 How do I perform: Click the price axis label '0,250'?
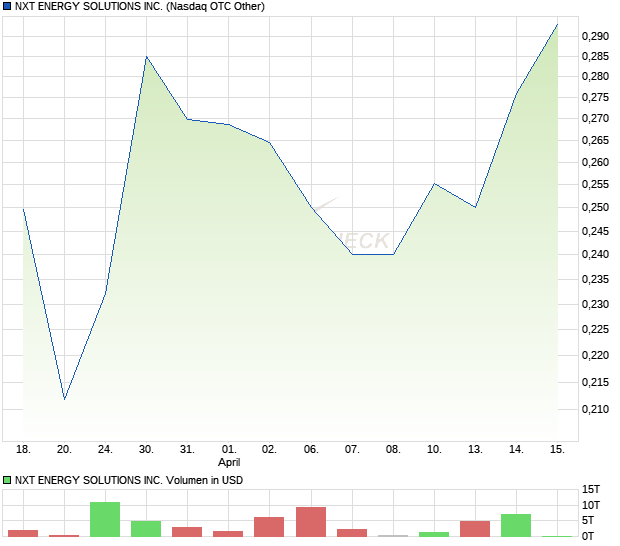click(595, 207)
